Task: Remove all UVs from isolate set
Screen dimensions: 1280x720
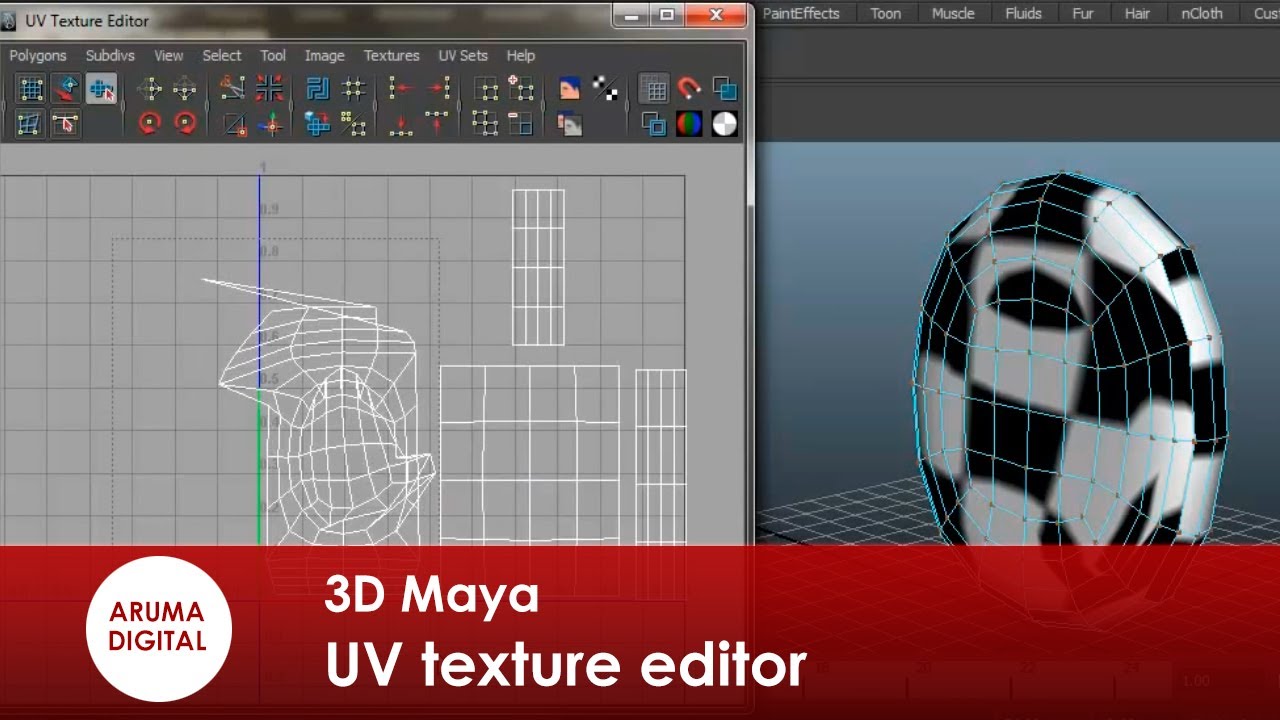Action: [x=486, y=124]
